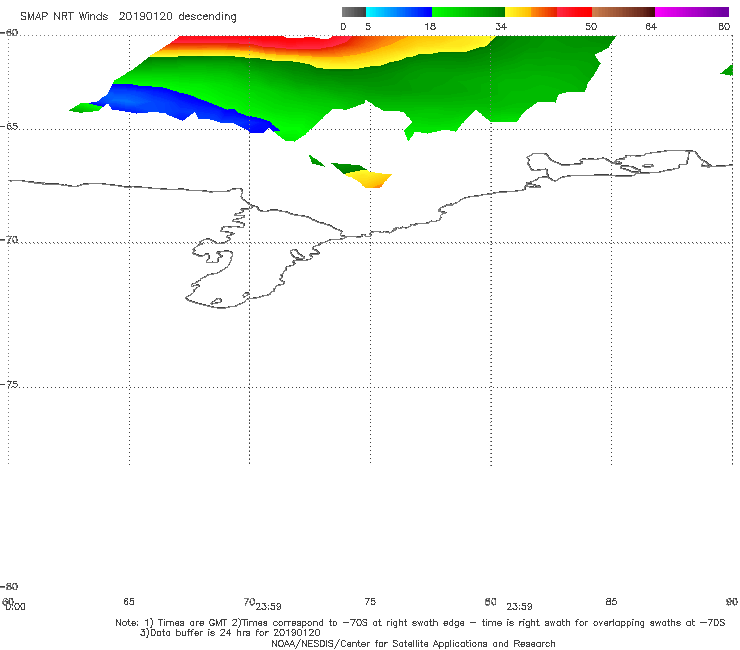The height and width of the screenshot is (650, 740).
Task: Click the "23:59" swath time beside longitude 70
Action: (x=269, y=607)
